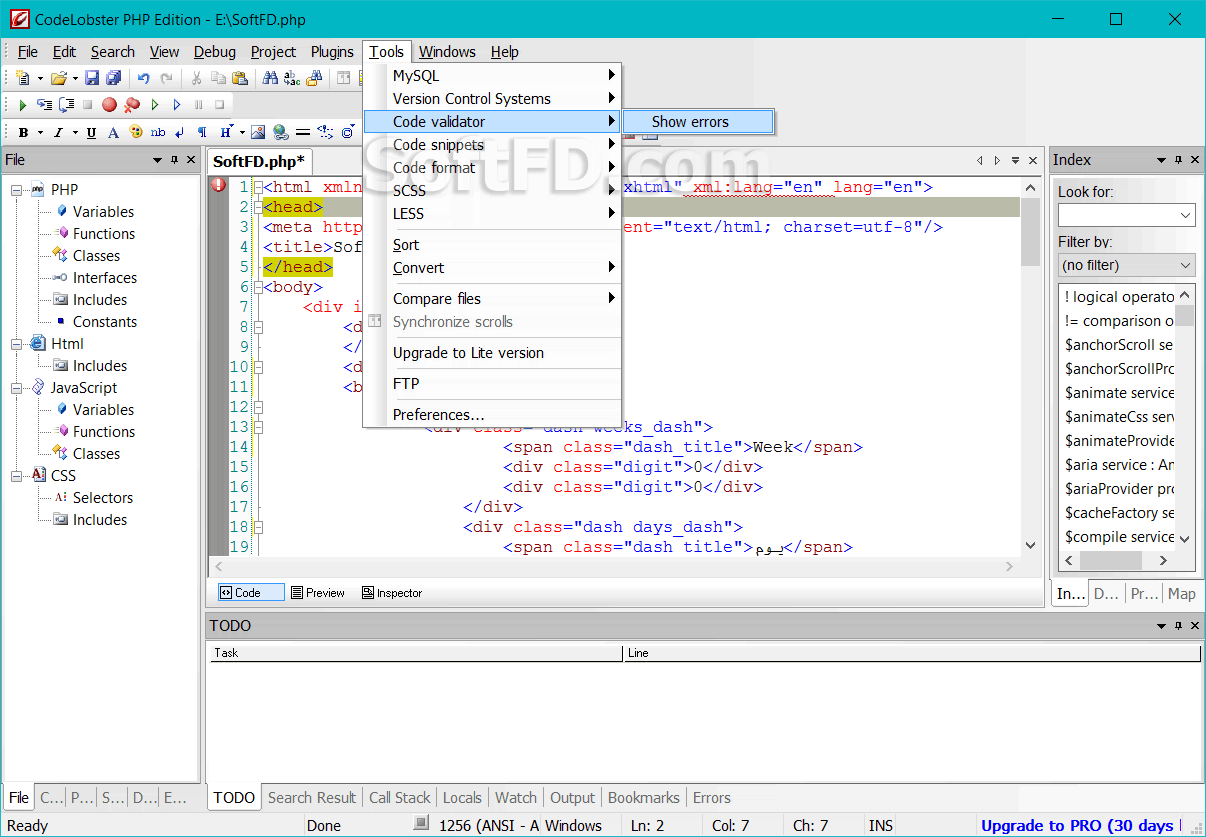Open Preferences from Tools menu

click(492, 415)
